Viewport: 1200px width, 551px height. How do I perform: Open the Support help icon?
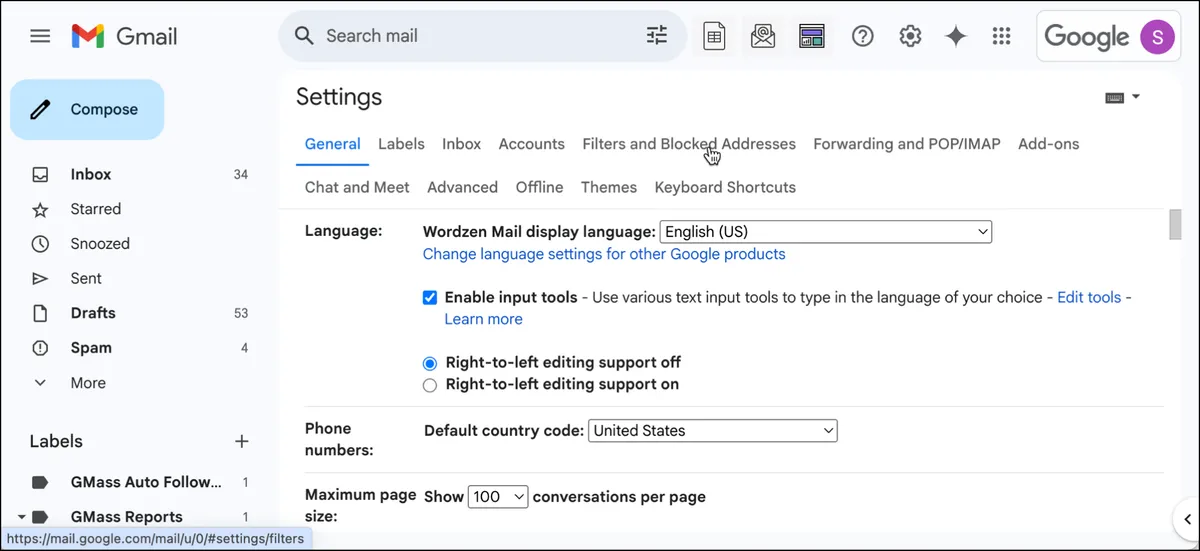tap(862, 36)
